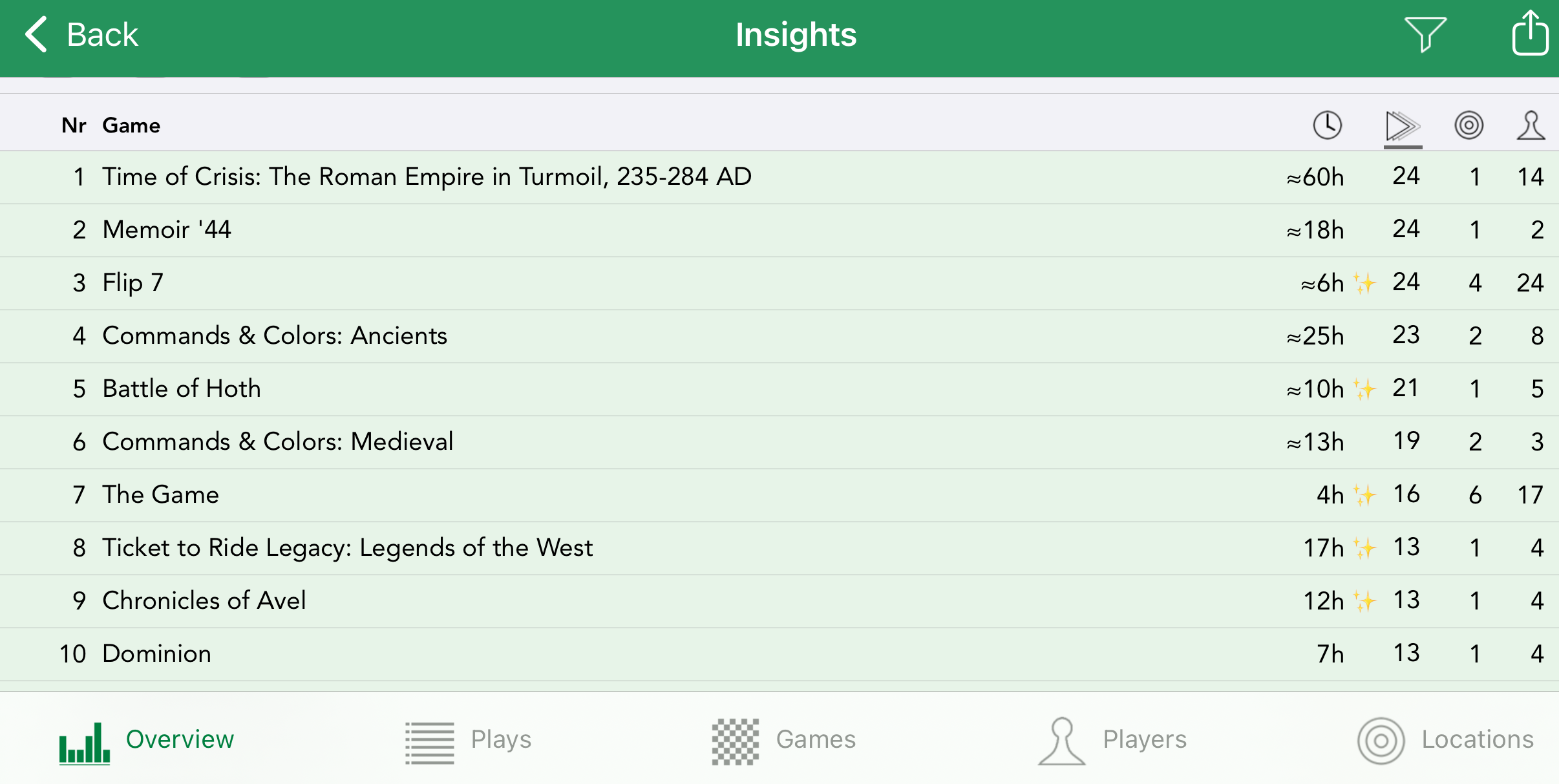Sort by the locations target column icon
The height and width of the screenshot is (784, 1559).
point(1469,125)
